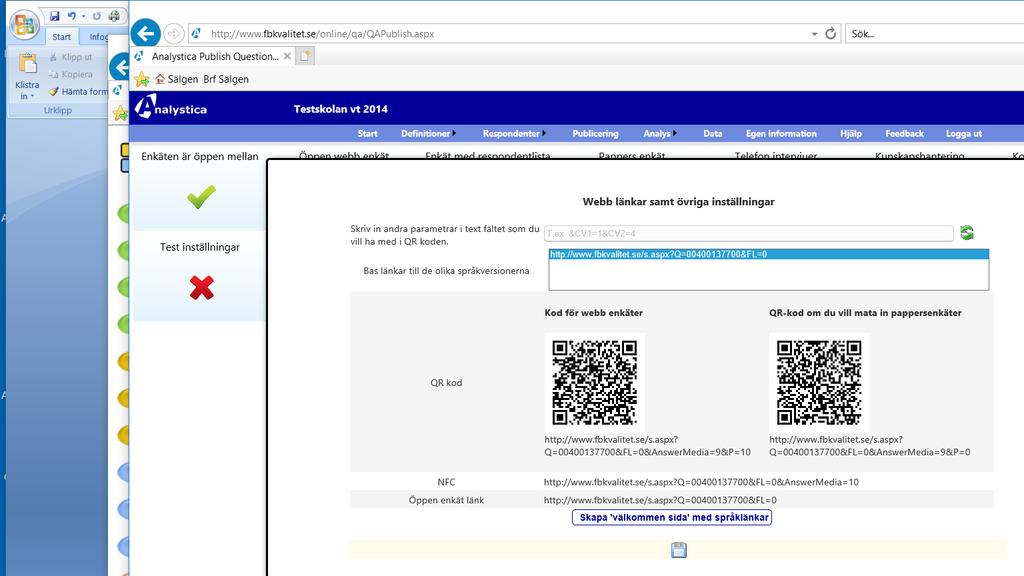
Task: Click Klipp ut in Word ribbon
Action: click(71, 57)
